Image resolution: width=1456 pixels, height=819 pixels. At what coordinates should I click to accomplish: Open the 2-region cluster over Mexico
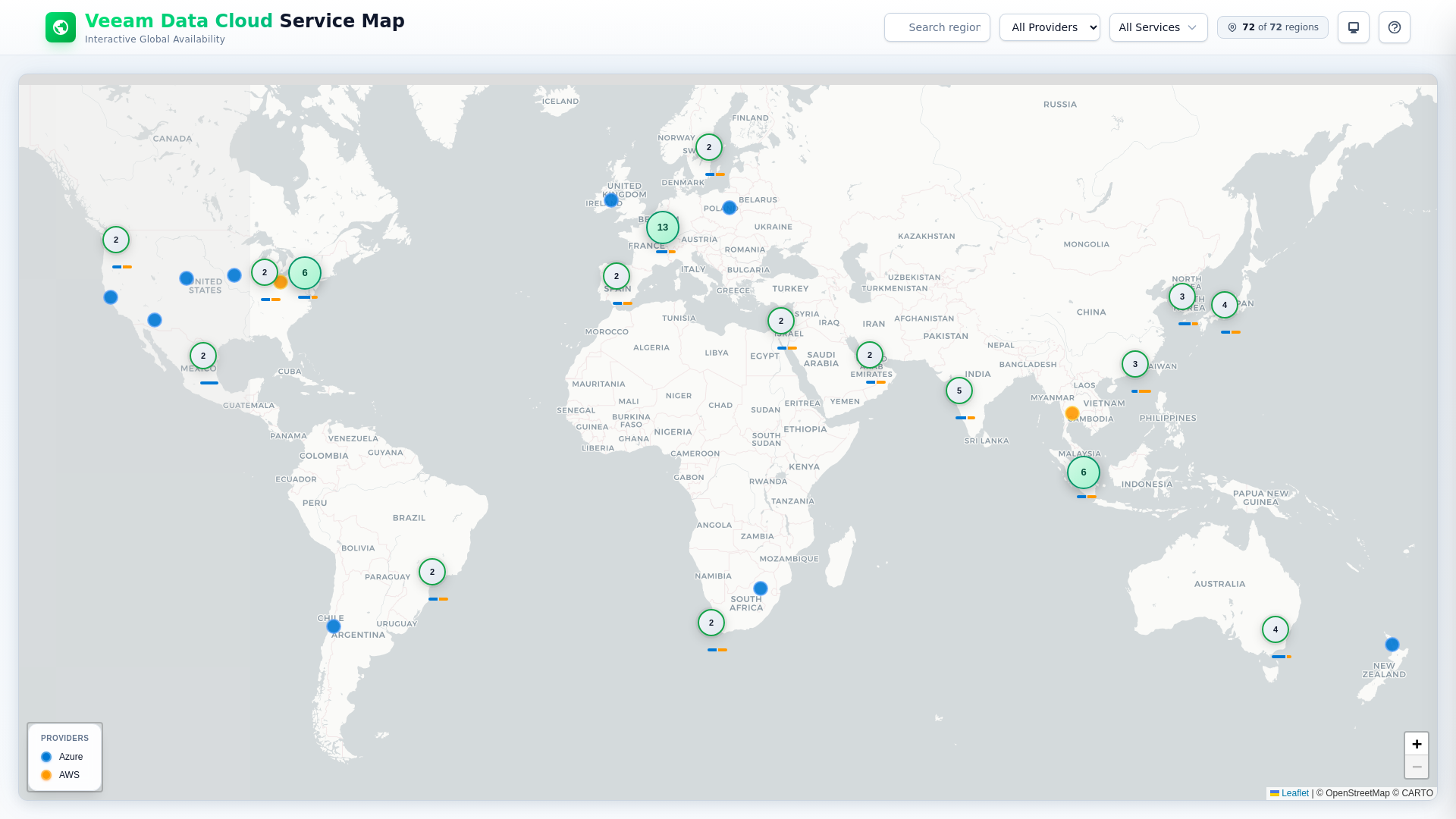(x=203, y=356)
